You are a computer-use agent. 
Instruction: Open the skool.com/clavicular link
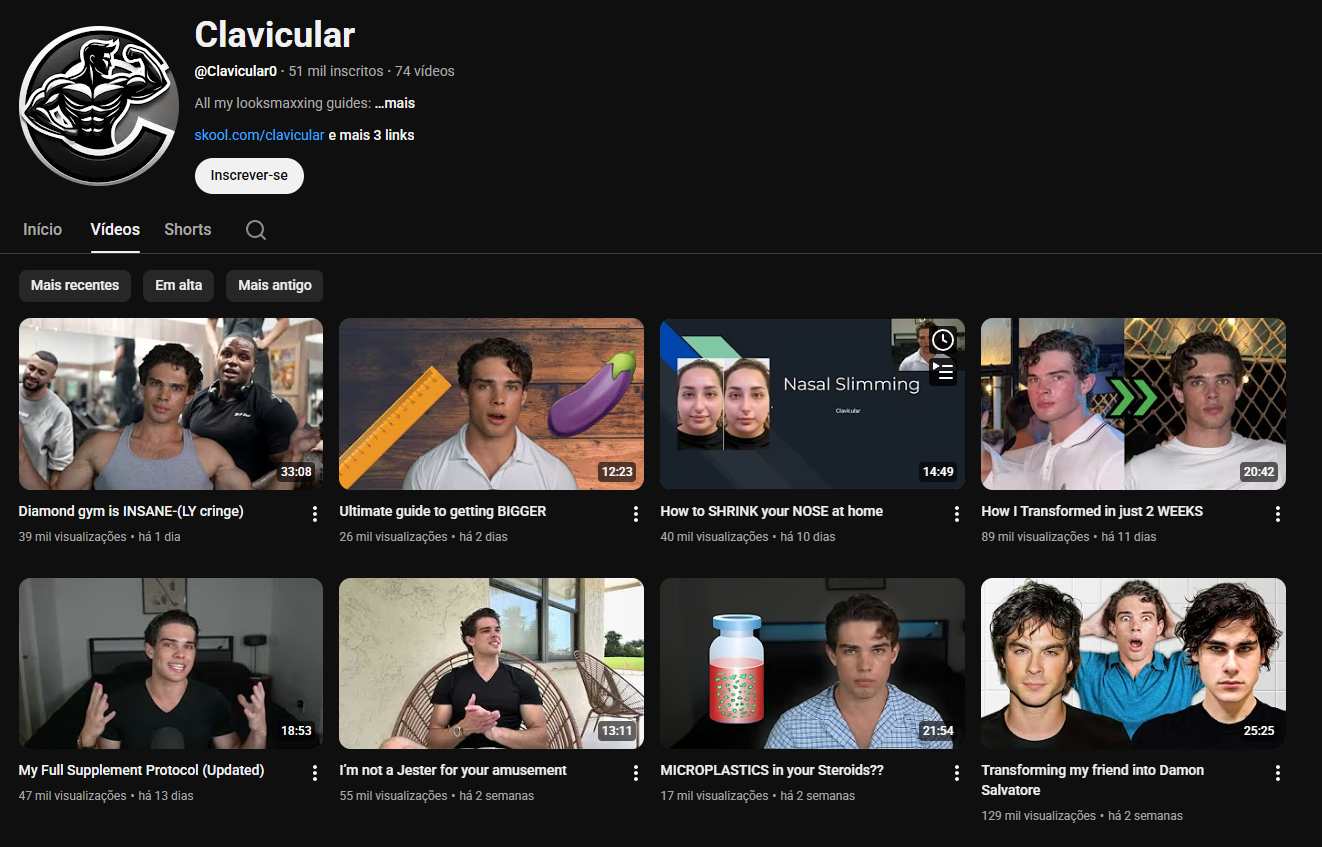(259, 135)
